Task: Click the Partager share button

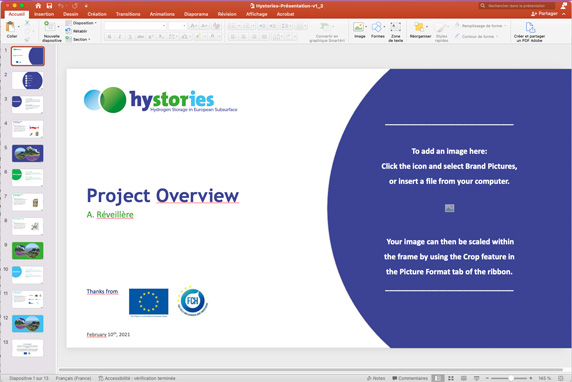Action: (x=544, y=13)
